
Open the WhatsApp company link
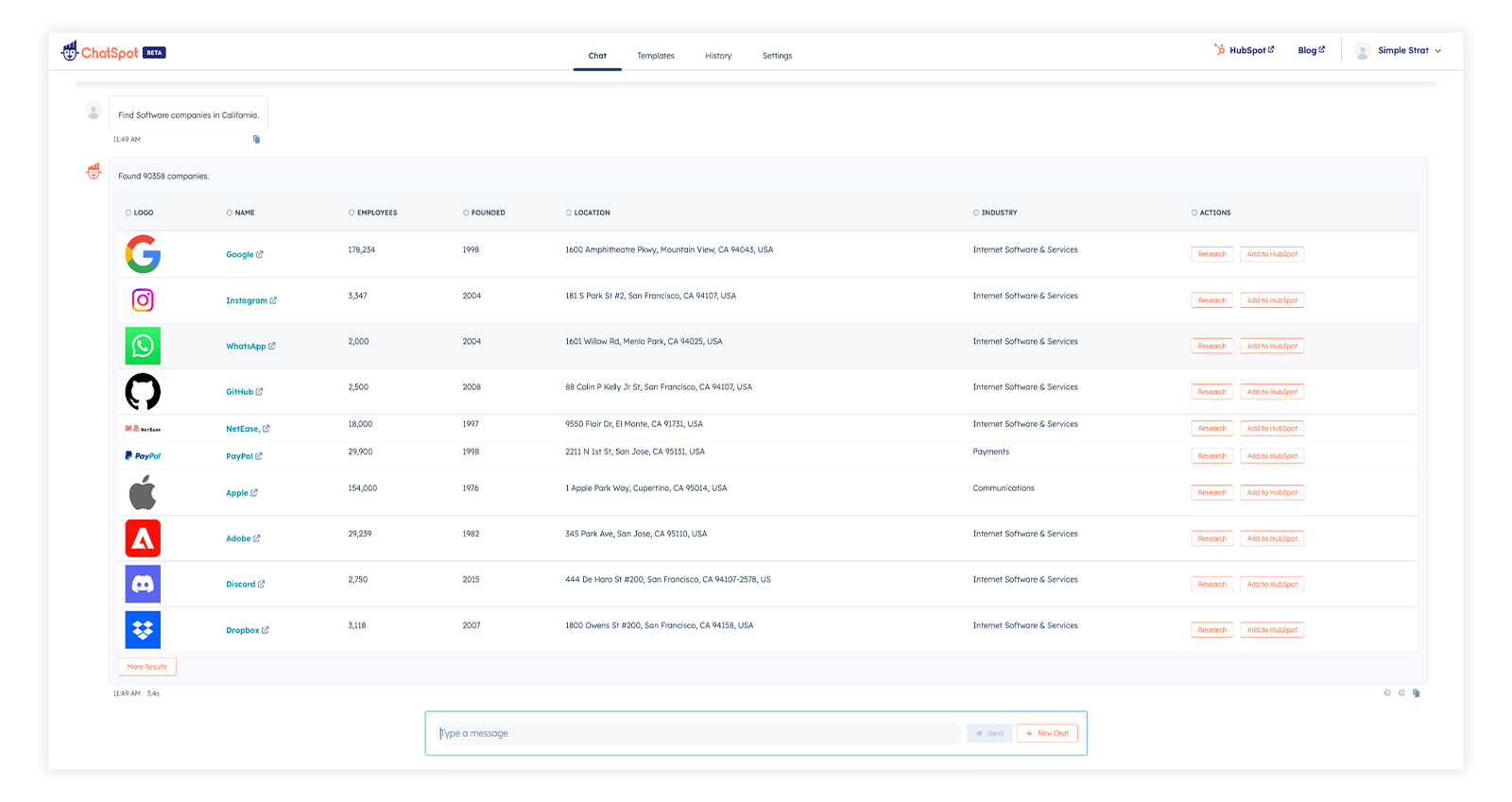point(250,346)
